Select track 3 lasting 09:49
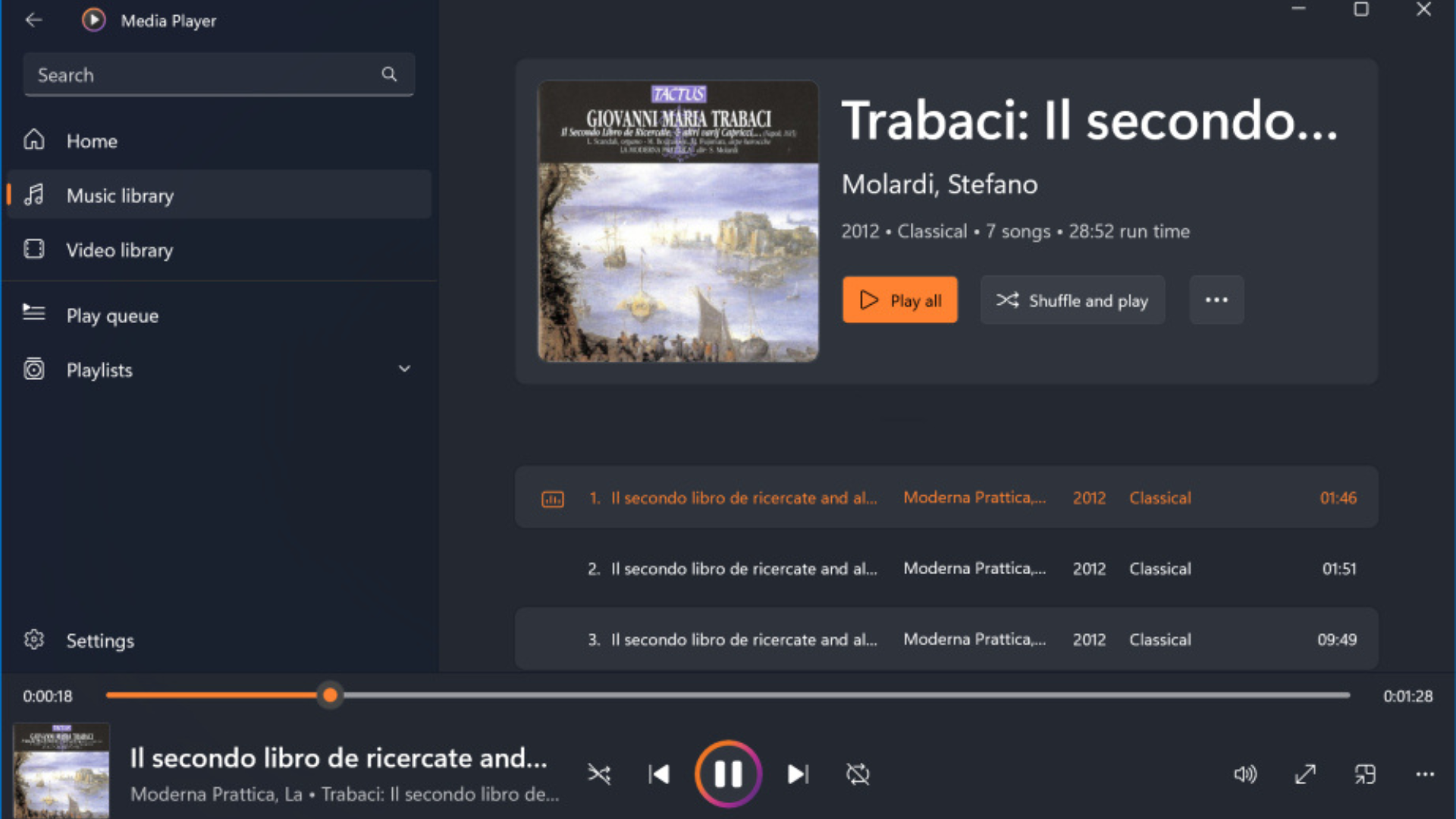The width and height of the screenshot is (1456, 819). point(946,639)
